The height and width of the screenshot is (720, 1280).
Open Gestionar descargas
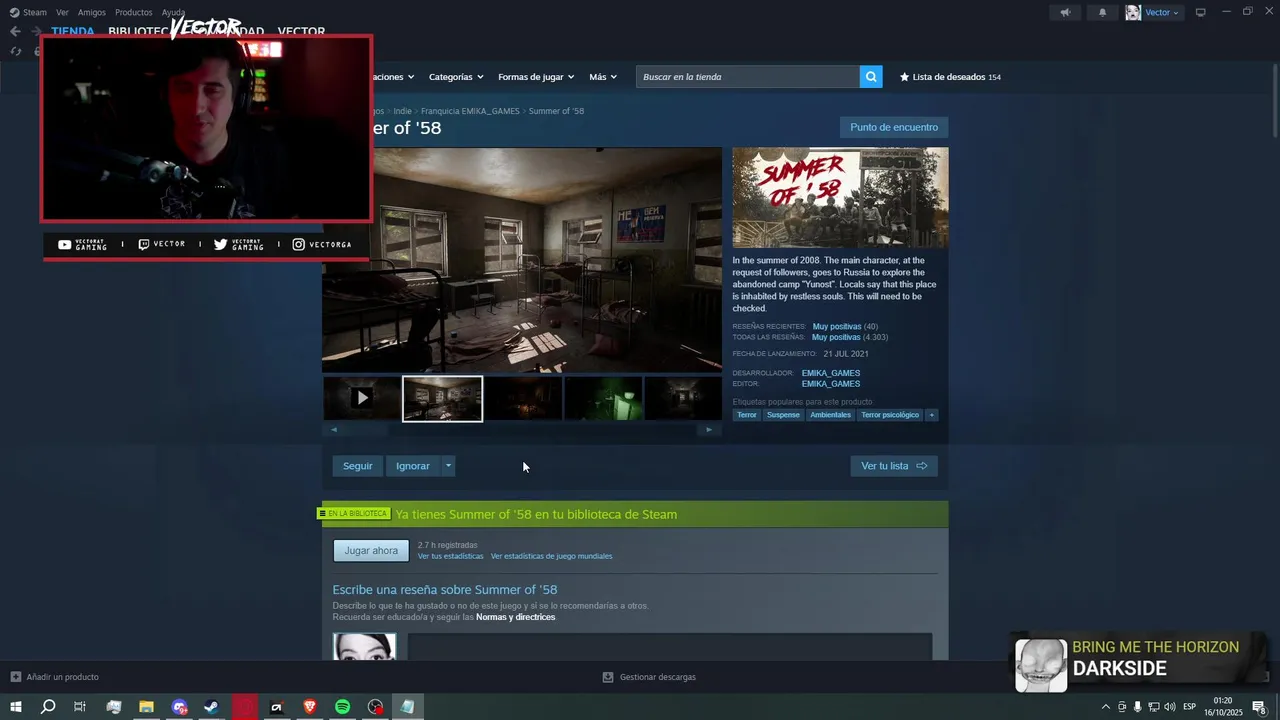(657, 677)
